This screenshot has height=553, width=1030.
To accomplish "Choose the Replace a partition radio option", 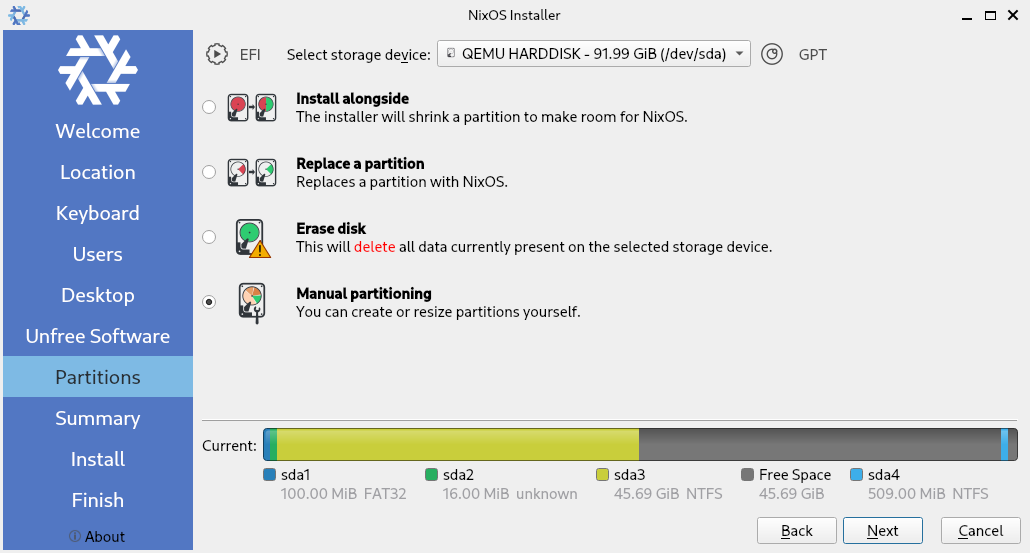I will click(209, 172).
